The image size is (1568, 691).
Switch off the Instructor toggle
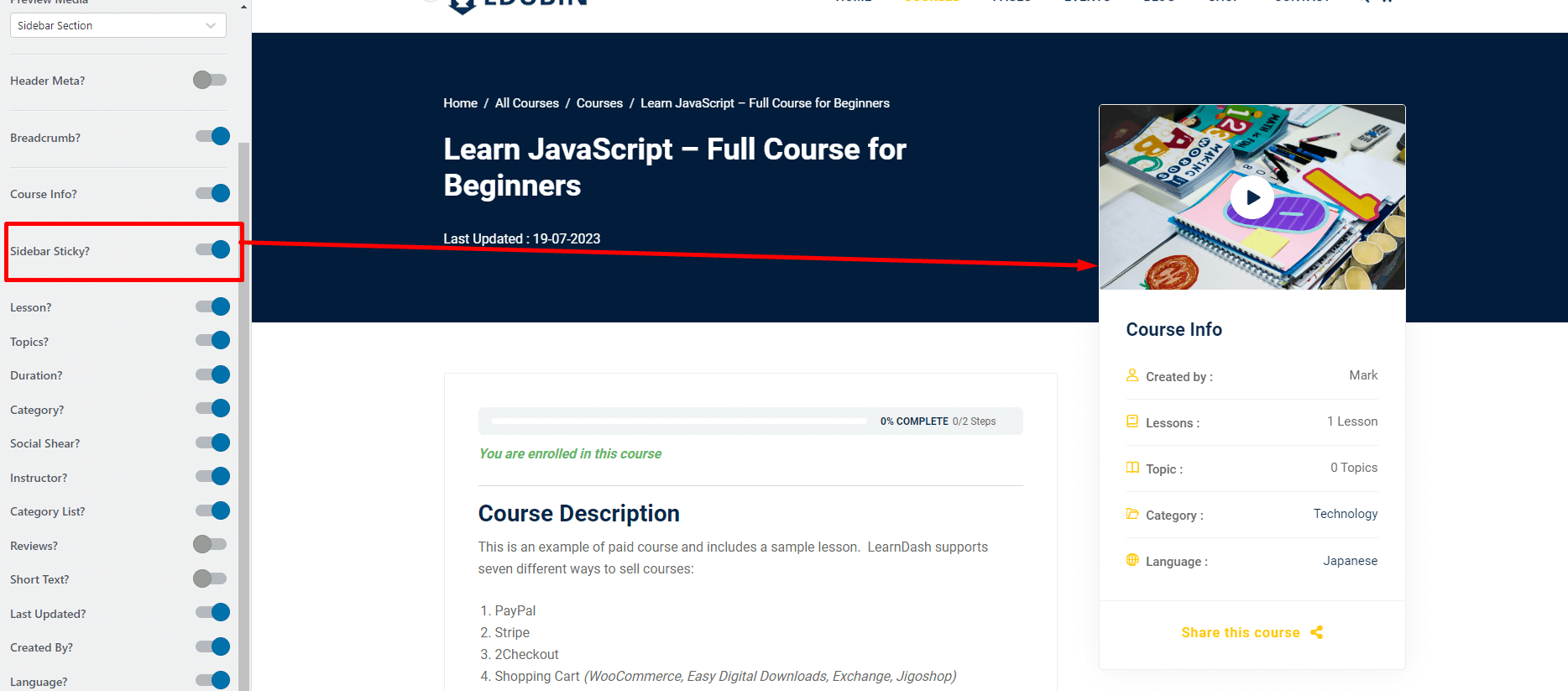pos(212,476)
